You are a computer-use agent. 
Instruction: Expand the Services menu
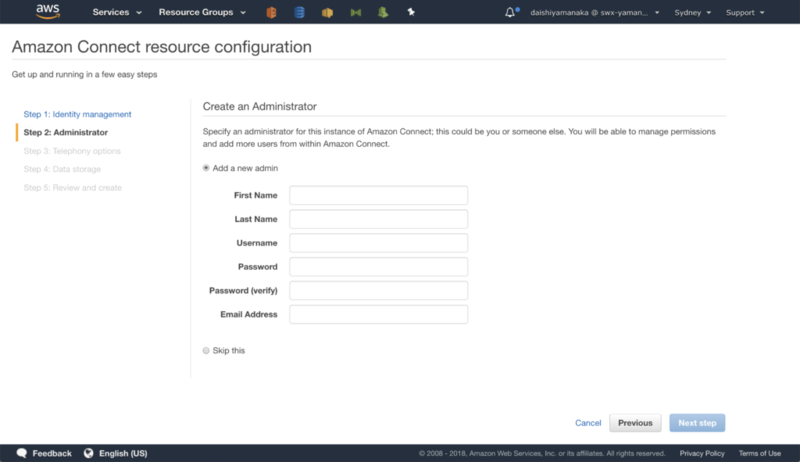117,12
